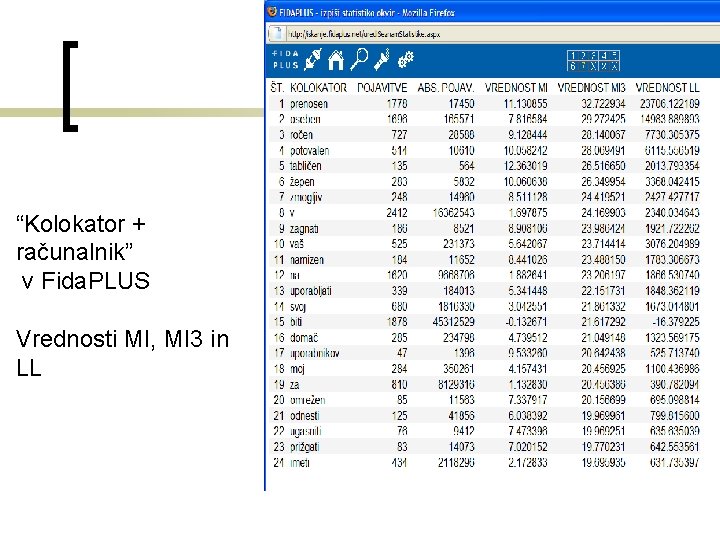720x540 pixels.
Task: Select the collocator word 'domač'
Action: 304,338
